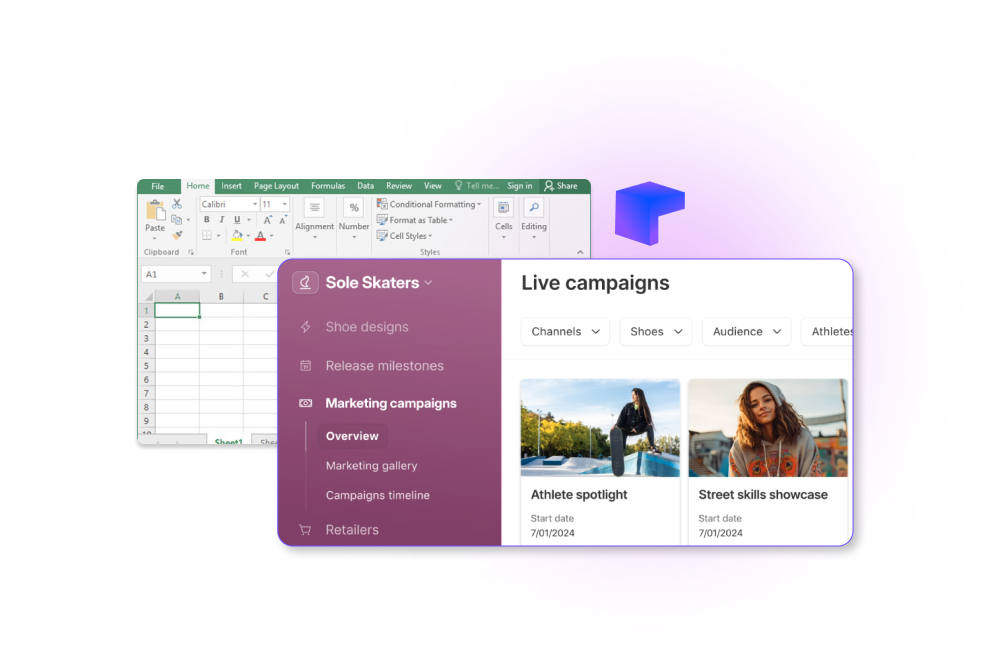Open the File tab in Excel

coord(158,186)
